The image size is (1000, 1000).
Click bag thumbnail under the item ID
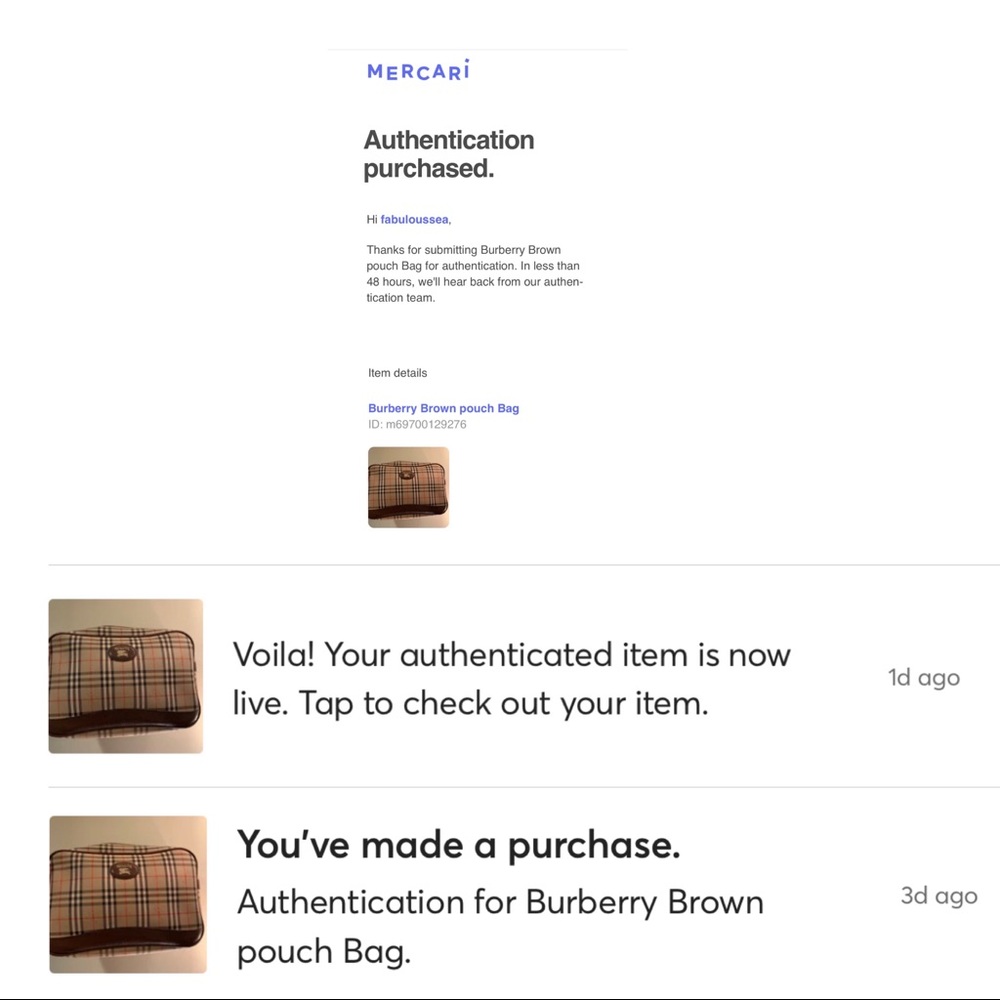408,487
